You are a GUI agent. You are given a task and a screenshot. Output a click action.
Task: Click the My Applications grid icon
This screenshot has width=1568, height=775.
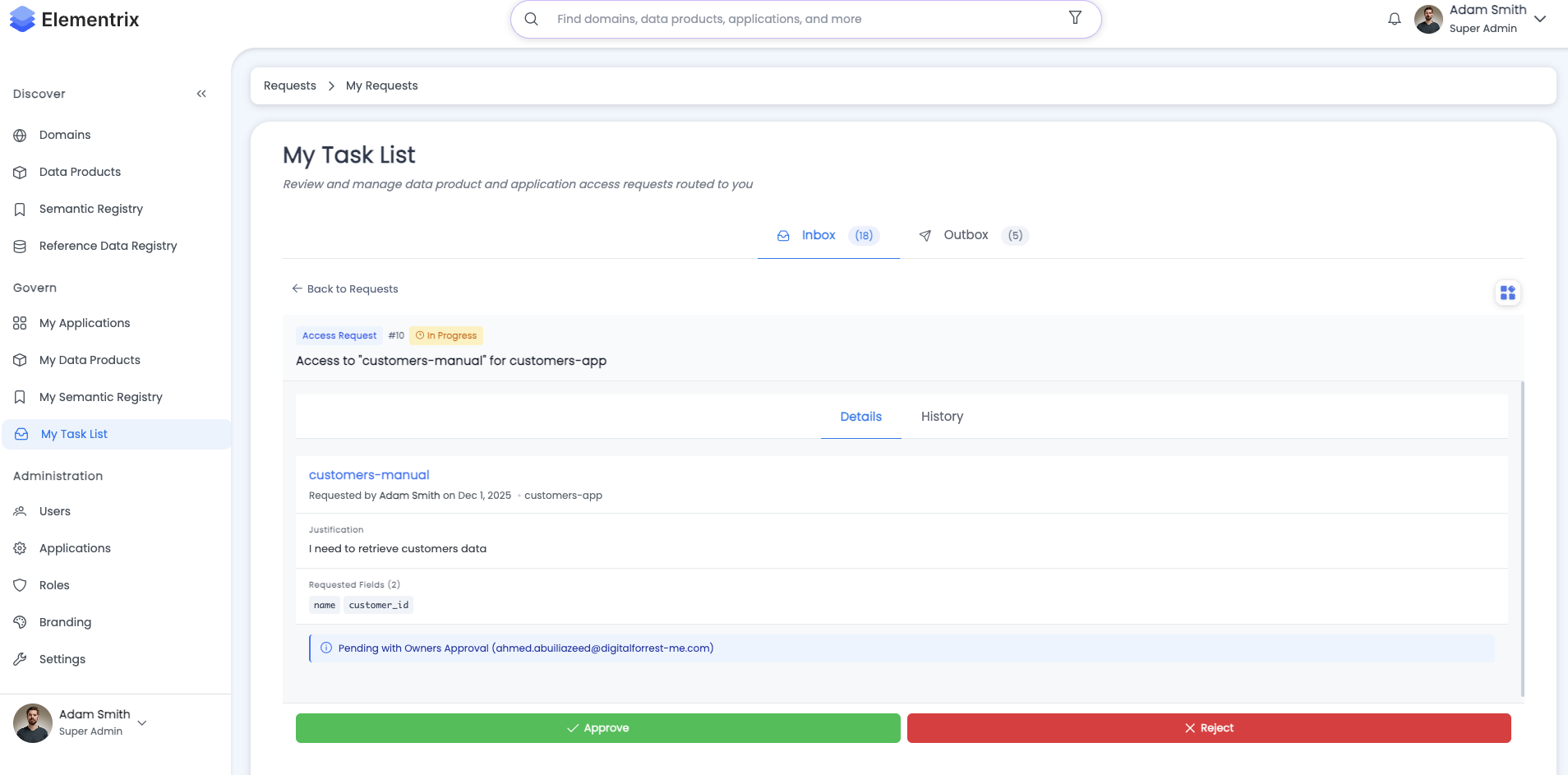pyautogui.click(x=20, y=323)
